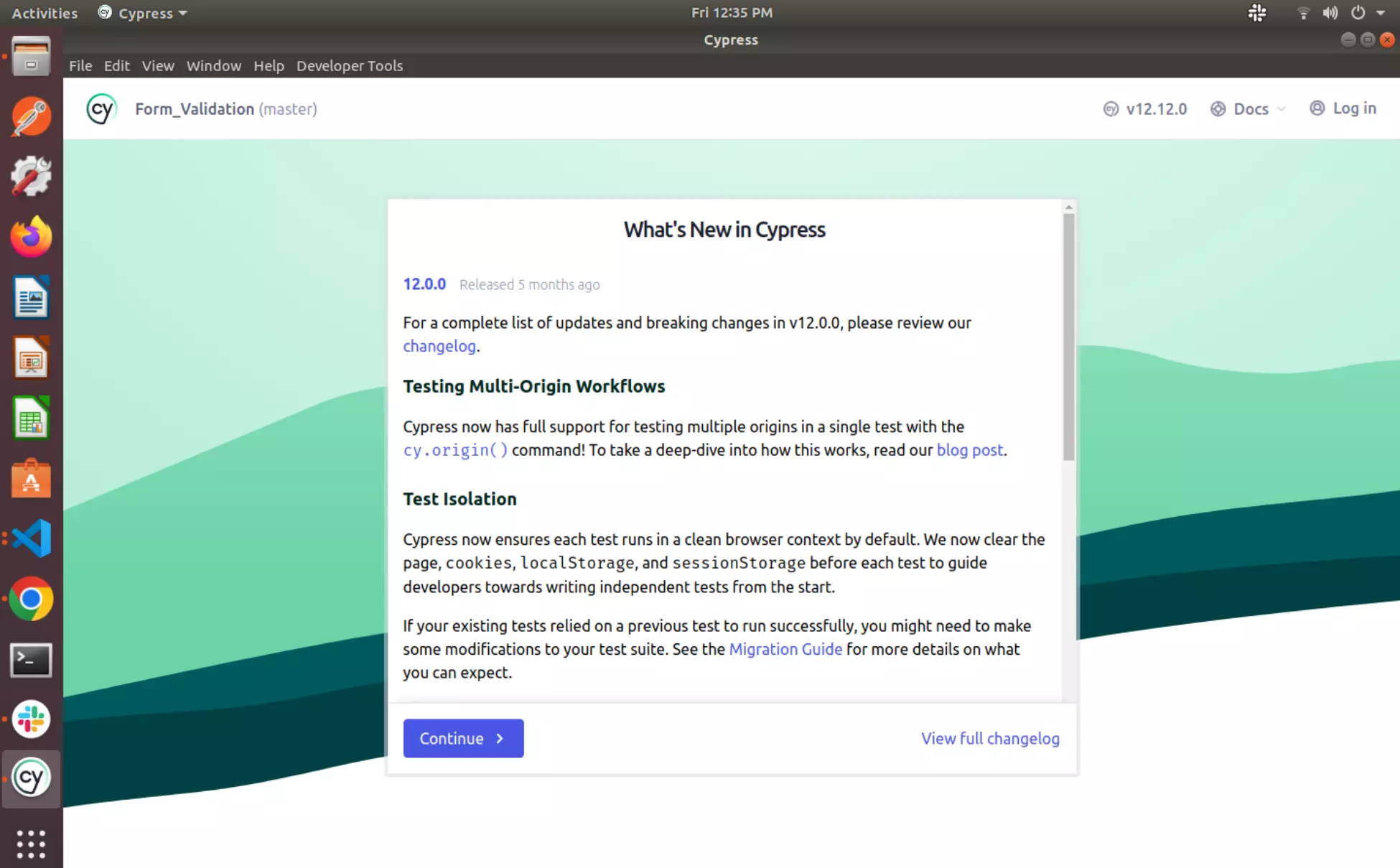Open the changelog link

click(439, 346)
